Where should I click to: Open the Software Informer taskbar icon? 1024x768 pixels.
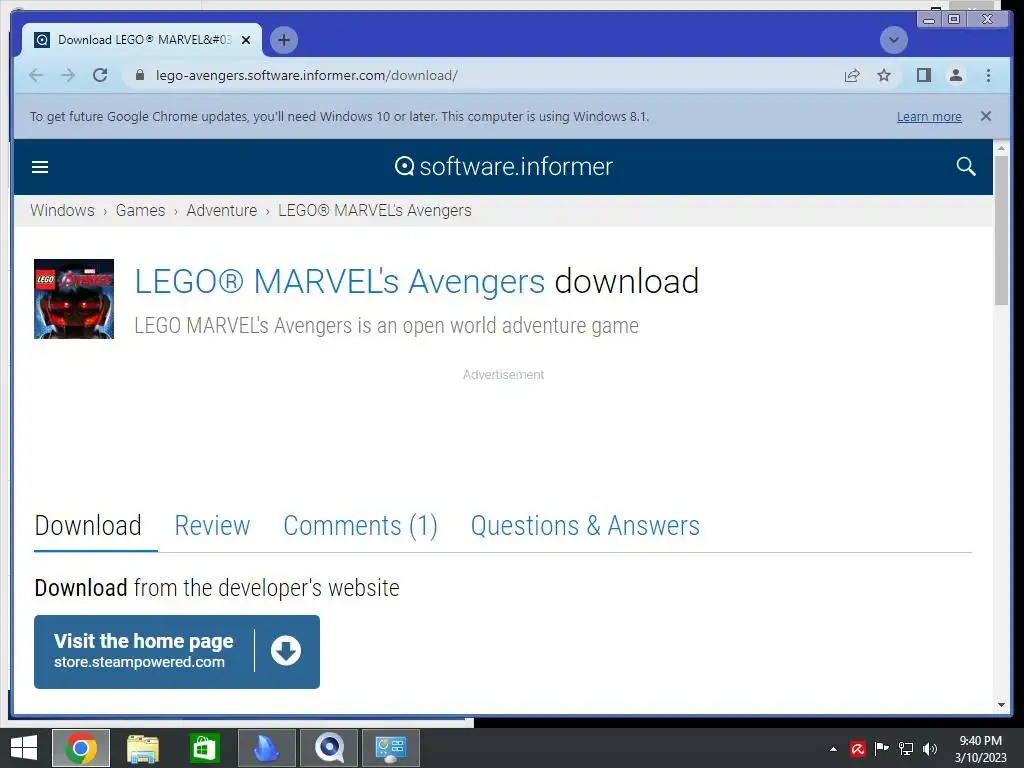click(329, 748)
